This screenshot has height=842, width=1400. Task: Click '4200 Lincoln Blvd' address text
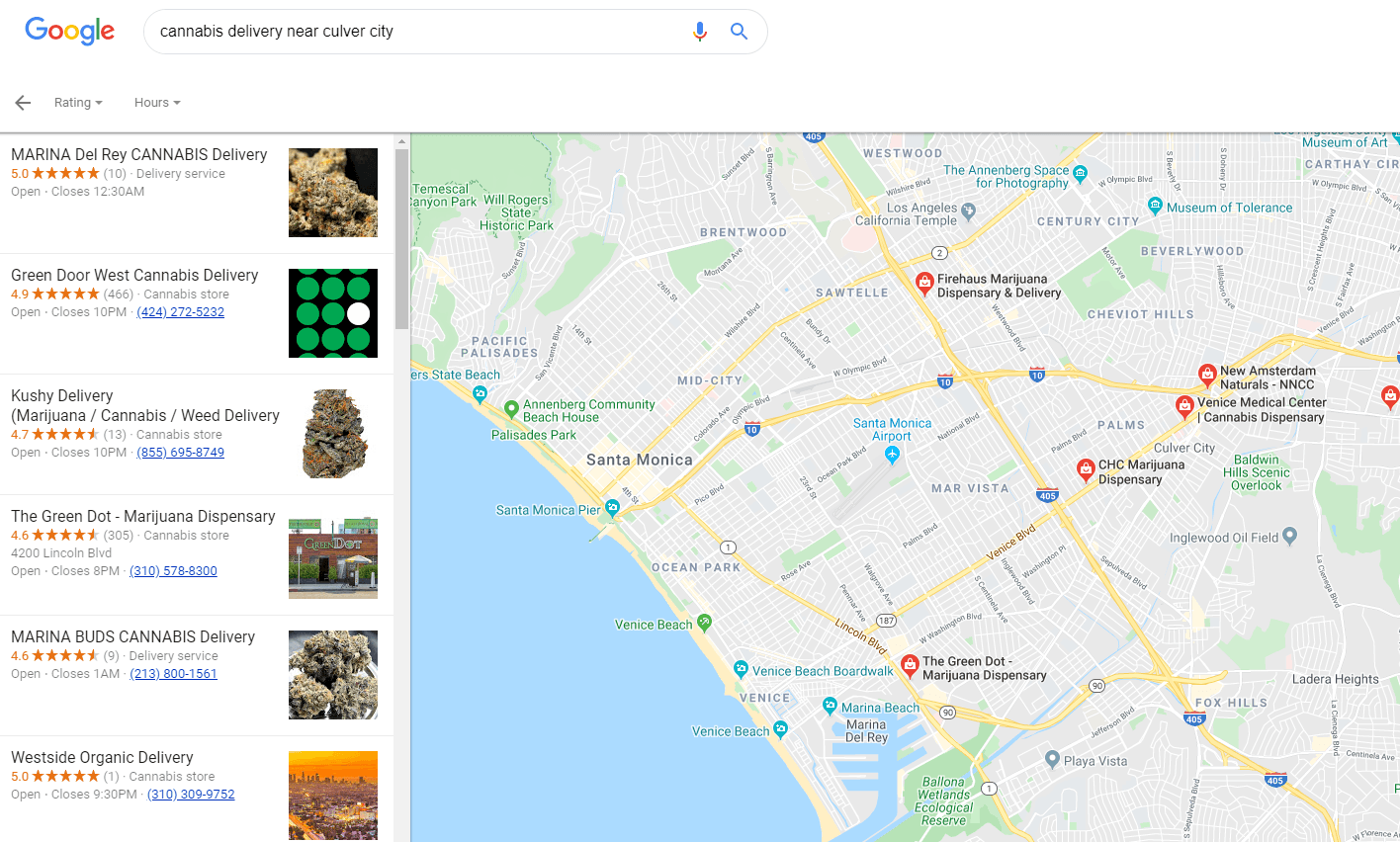click(61, 553)
